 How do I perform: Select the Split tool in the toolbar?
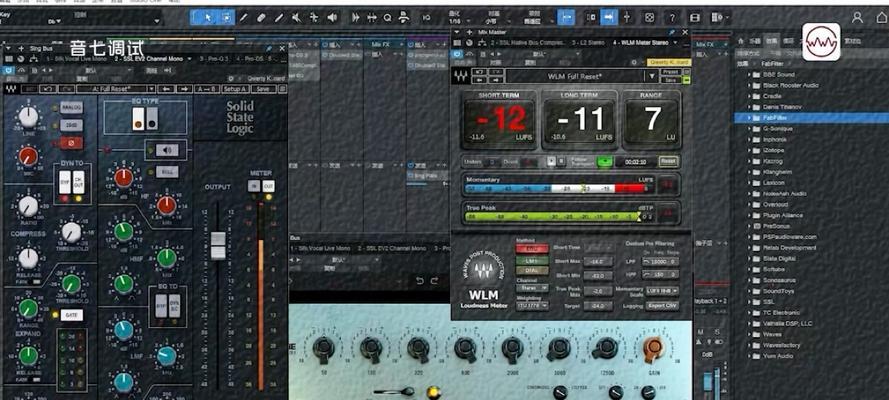coord(244,18)
